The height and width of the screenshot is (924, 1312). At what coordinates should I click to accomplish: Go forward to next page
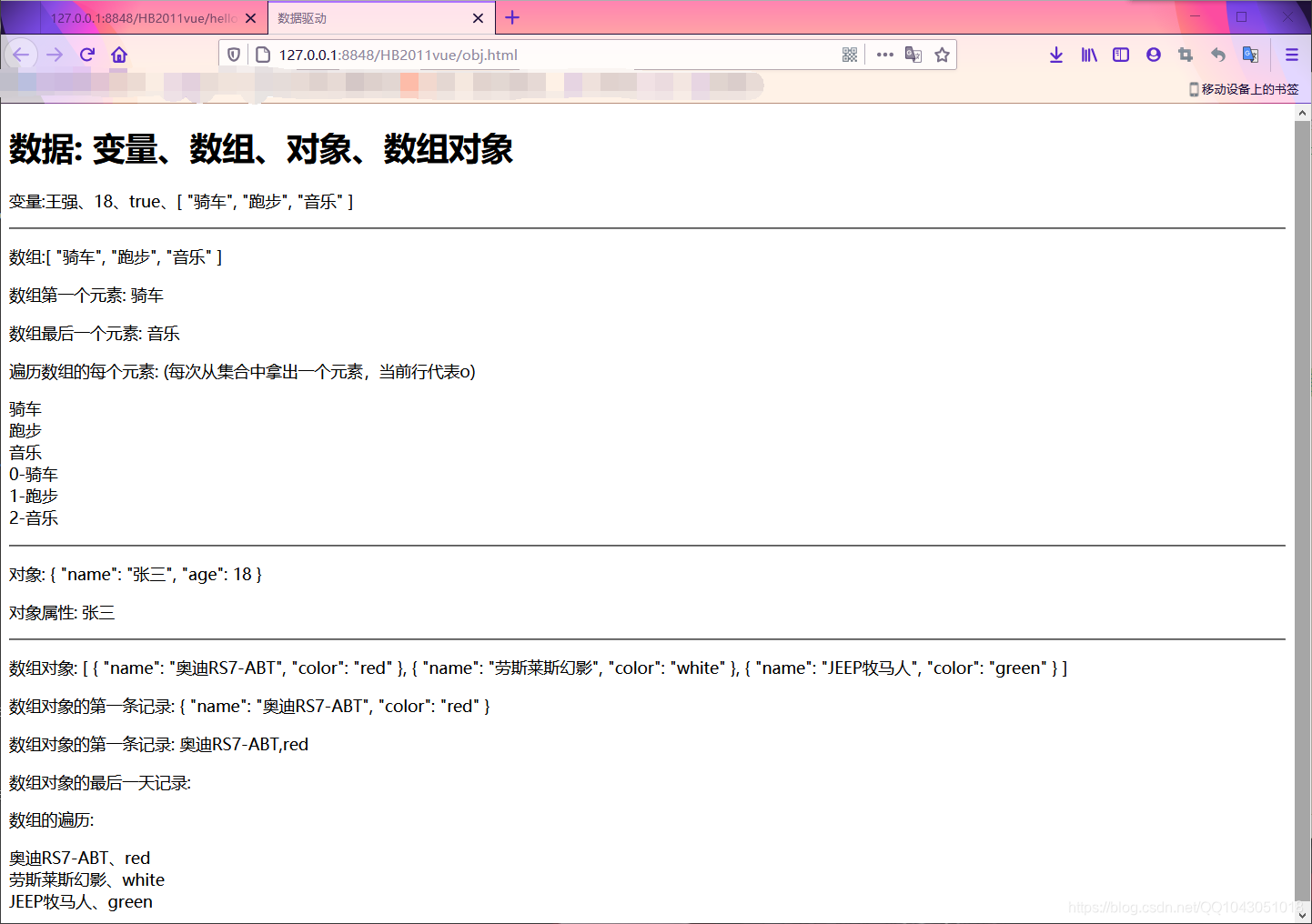(x=55, y=55)
